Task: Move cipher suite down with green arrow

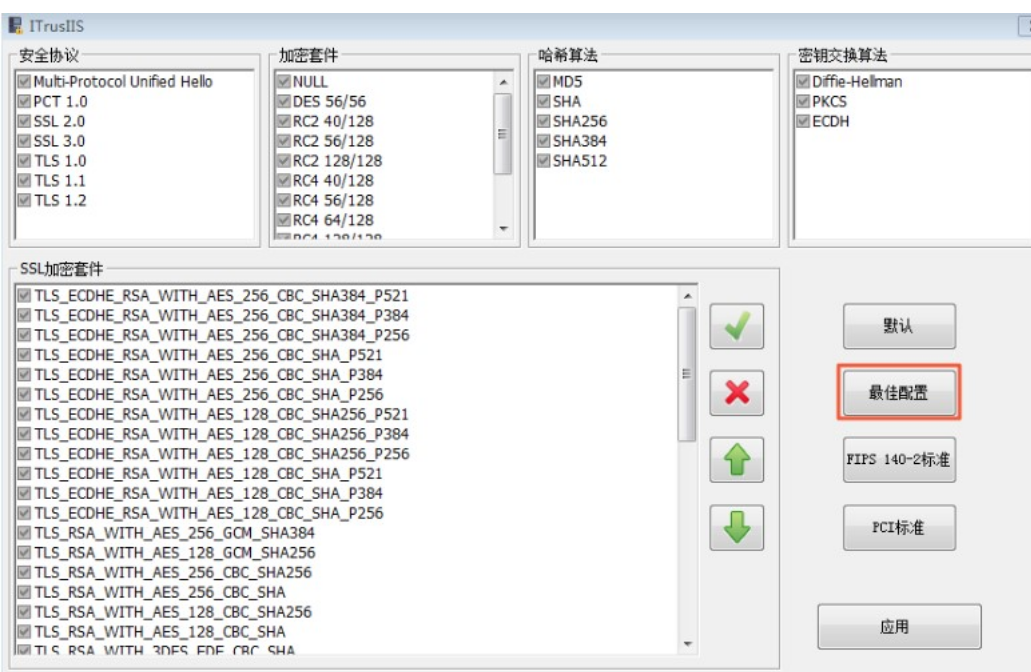Action: [x=737, y=527]
